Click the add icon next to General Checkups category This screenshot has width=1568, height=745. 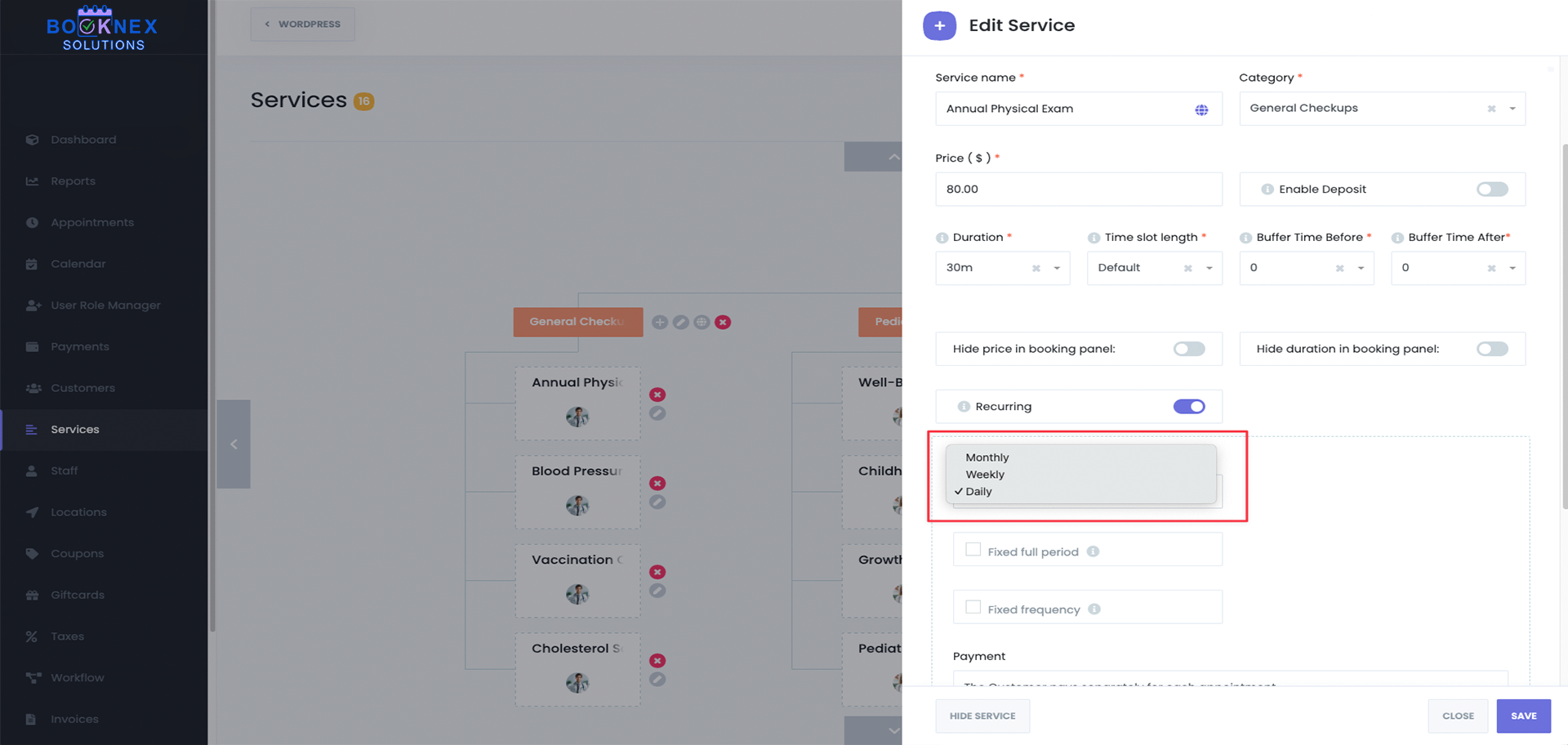[660, 323]
